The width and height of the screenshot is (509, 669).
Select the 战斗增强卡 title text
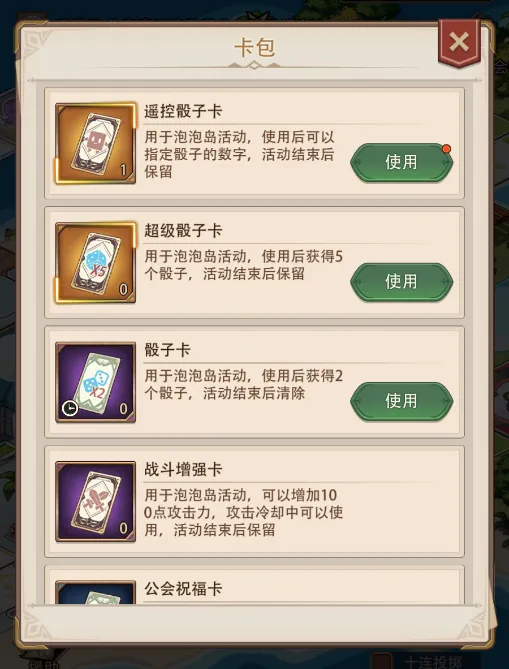coord(183,470)
